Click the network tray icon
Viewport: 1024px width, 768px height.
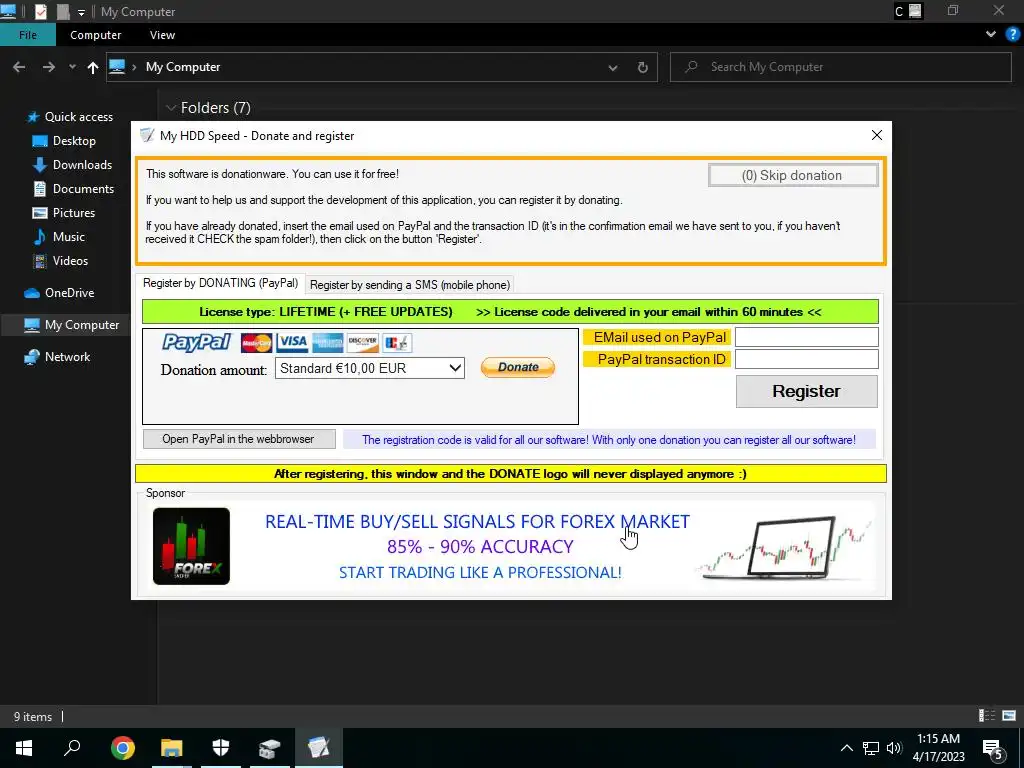871,748
